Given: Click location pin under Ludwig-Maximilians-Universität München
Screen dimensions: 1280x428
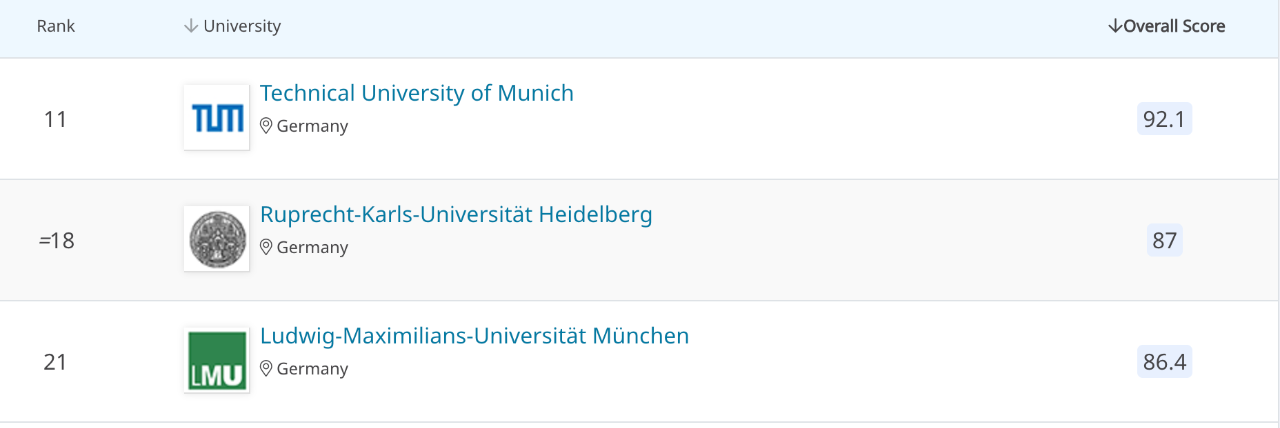Looking at the screenshot, I should pos(266,368).
